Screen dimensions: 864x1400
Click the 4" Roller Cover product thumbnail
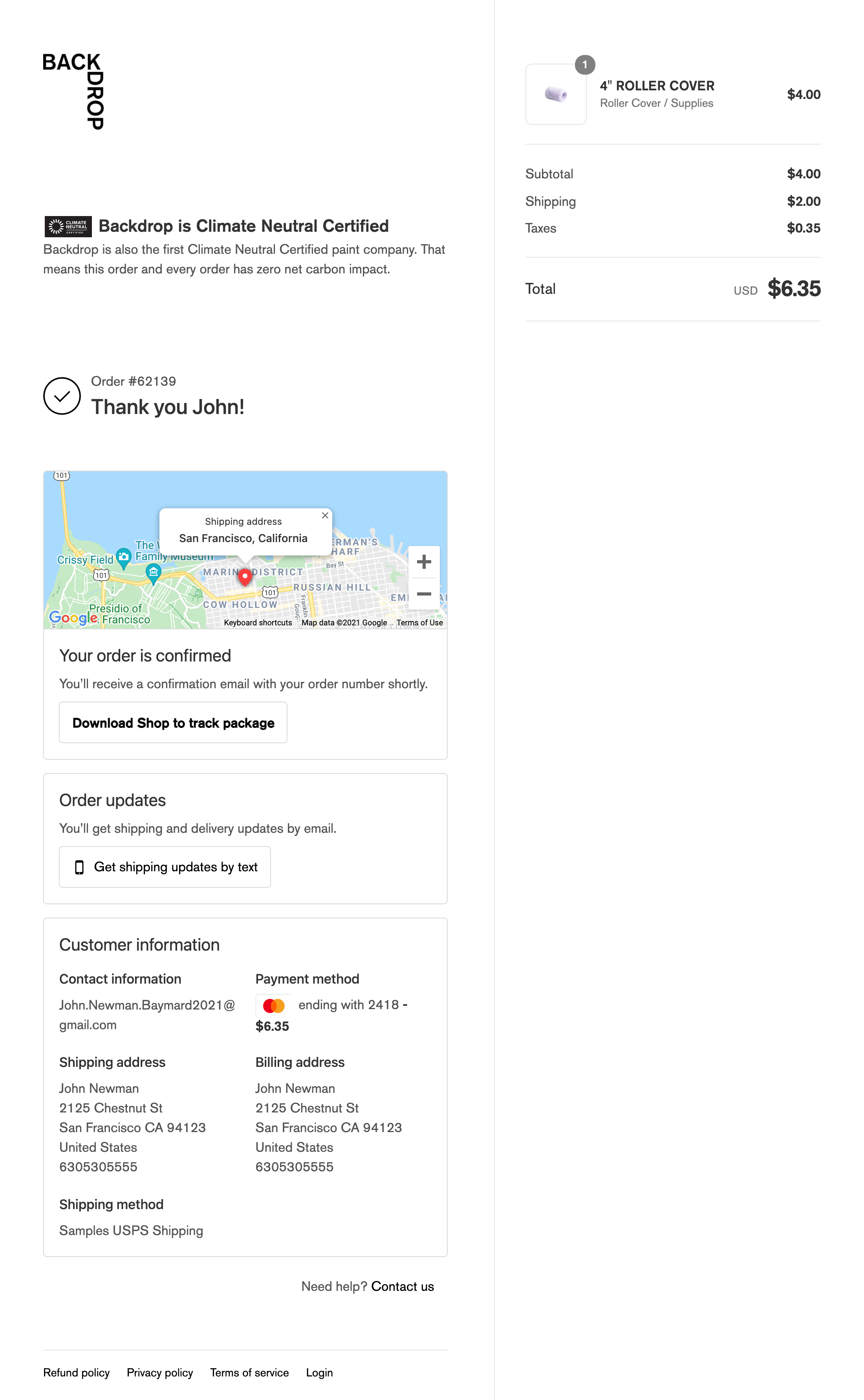[x=555, y=94]
